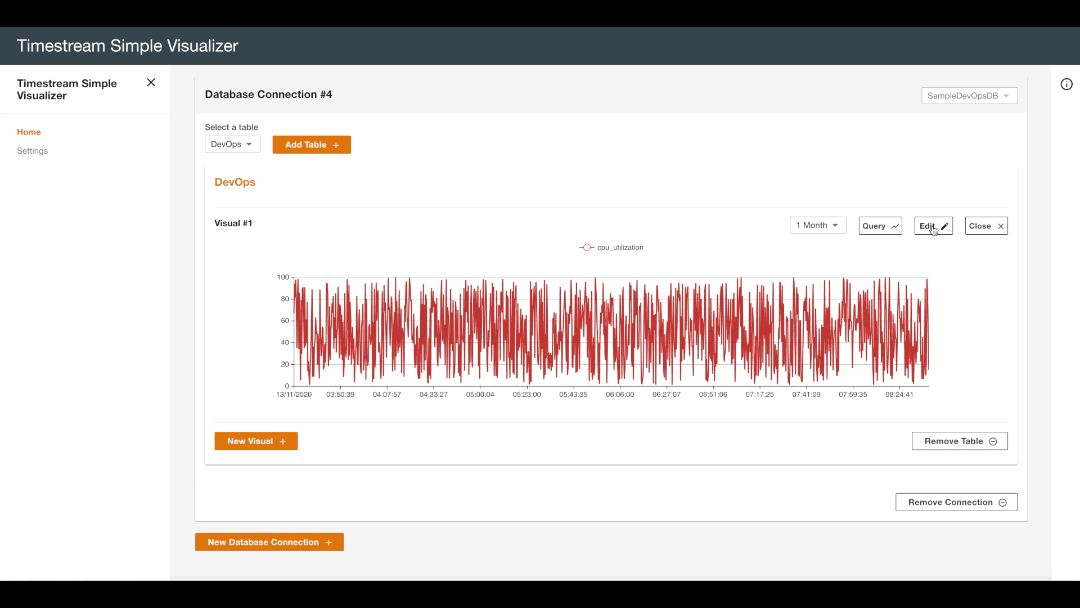1080x608 pixels.
Task: Click Remove Table button
Action: (959, 441)
